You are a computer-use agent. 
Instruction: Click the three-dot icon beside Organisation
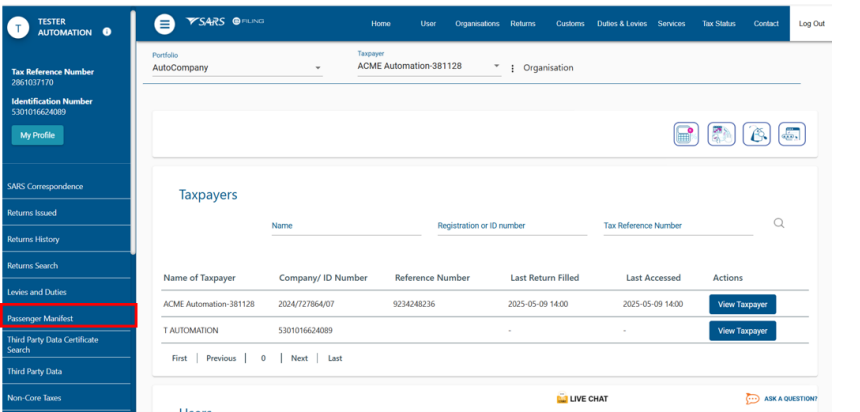click(513, 68)
